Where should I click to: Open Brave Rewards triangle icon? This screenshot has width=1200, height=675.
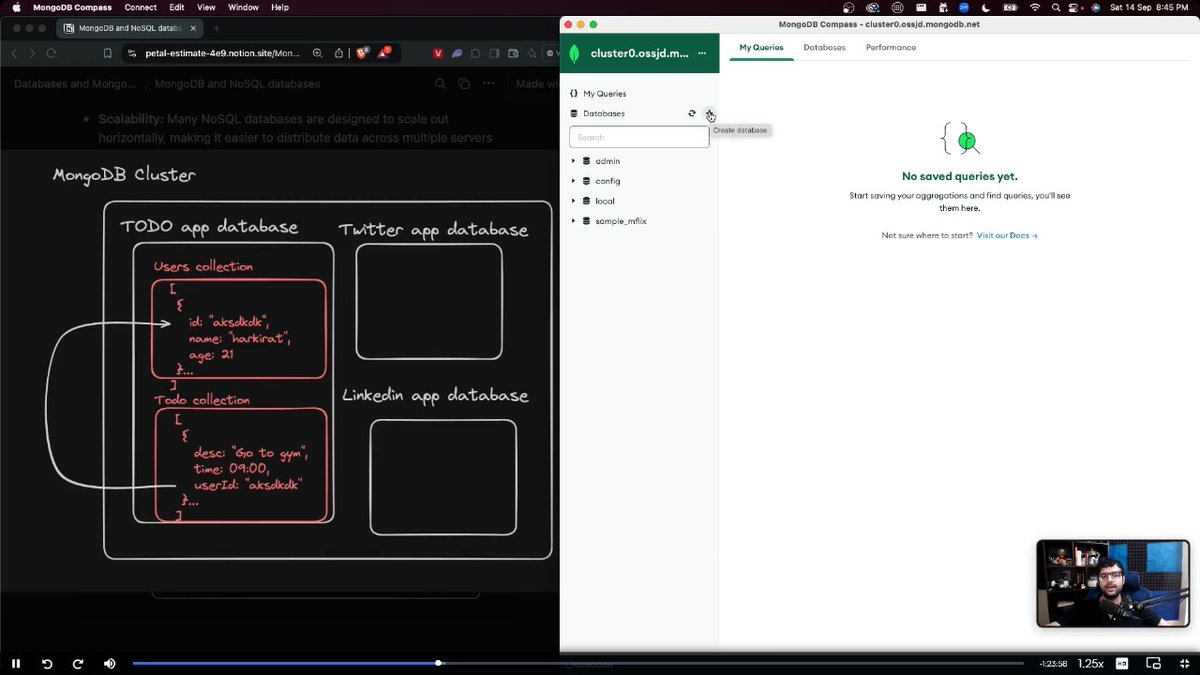(x=383, y=53)
